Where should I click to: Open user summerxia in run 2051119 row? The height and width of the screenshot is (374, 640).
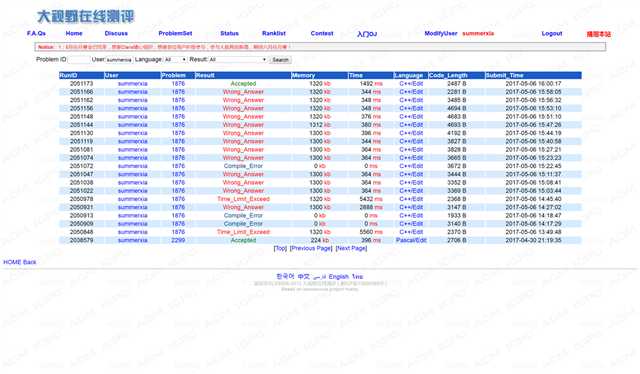(x=133, y=141)
